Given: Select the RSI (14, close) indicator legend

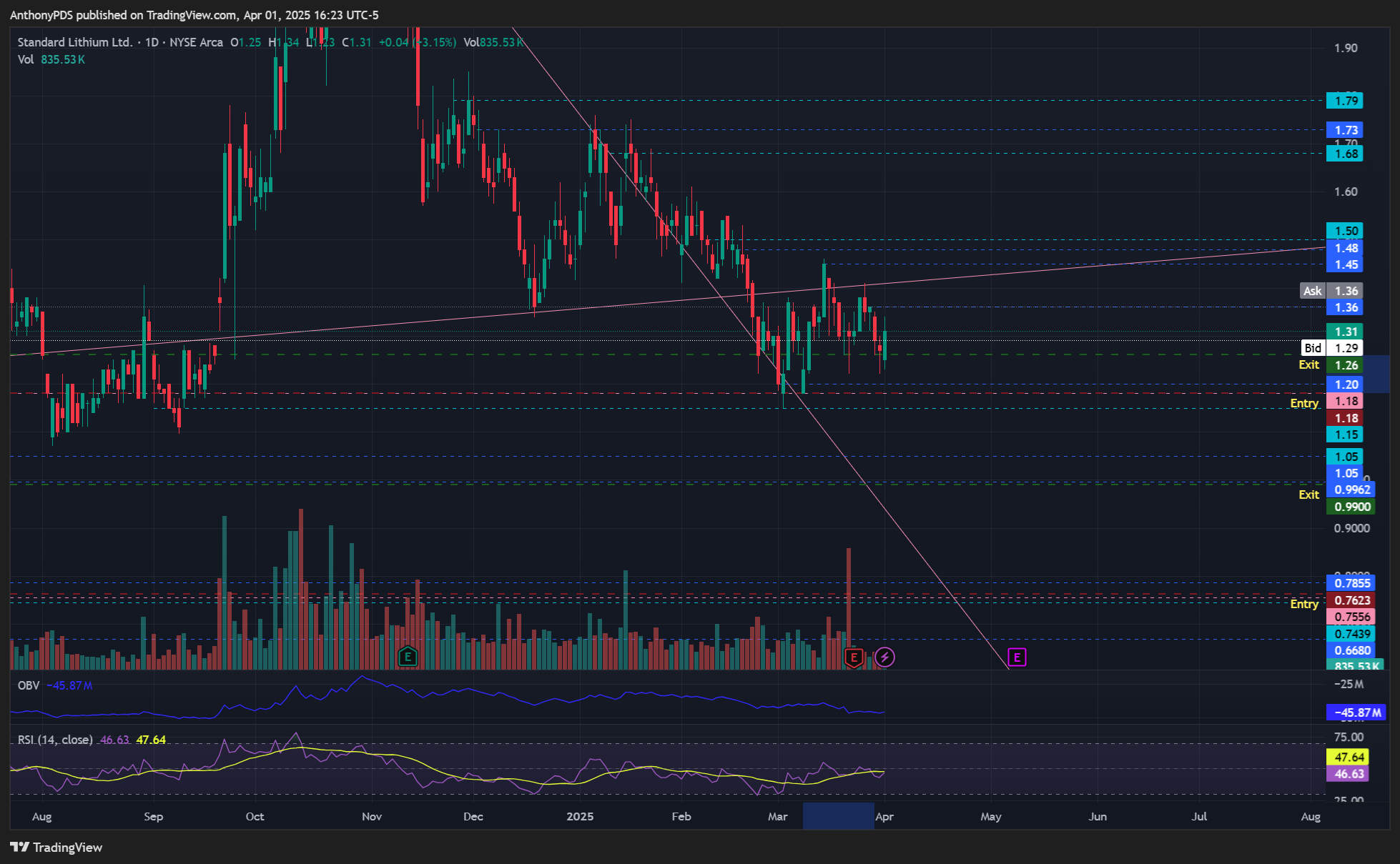Looking at the screenshot, I should (x=55, y=740).
